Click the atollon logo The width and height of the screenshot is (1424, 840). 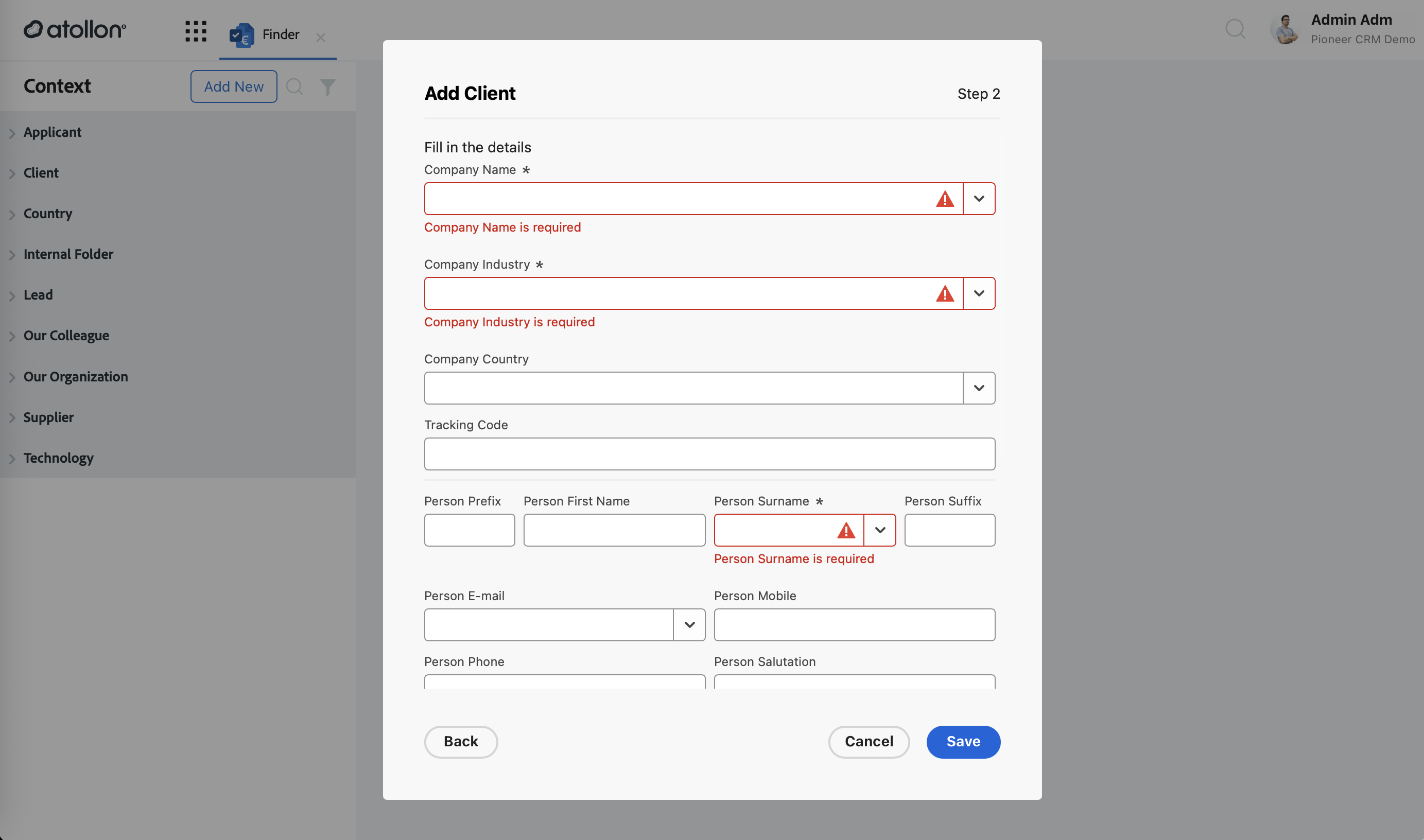click(75, 29)
